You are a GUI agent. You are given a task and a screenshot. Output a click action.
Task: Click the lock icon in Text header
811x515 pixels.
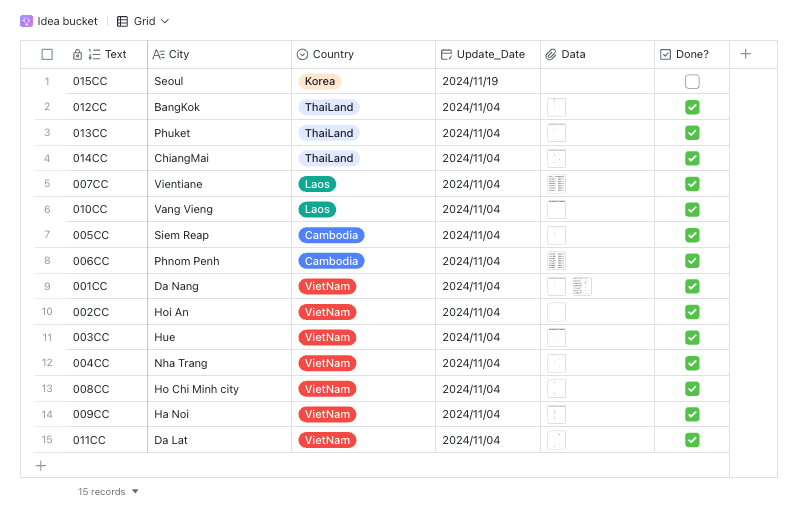pos(77,54)
